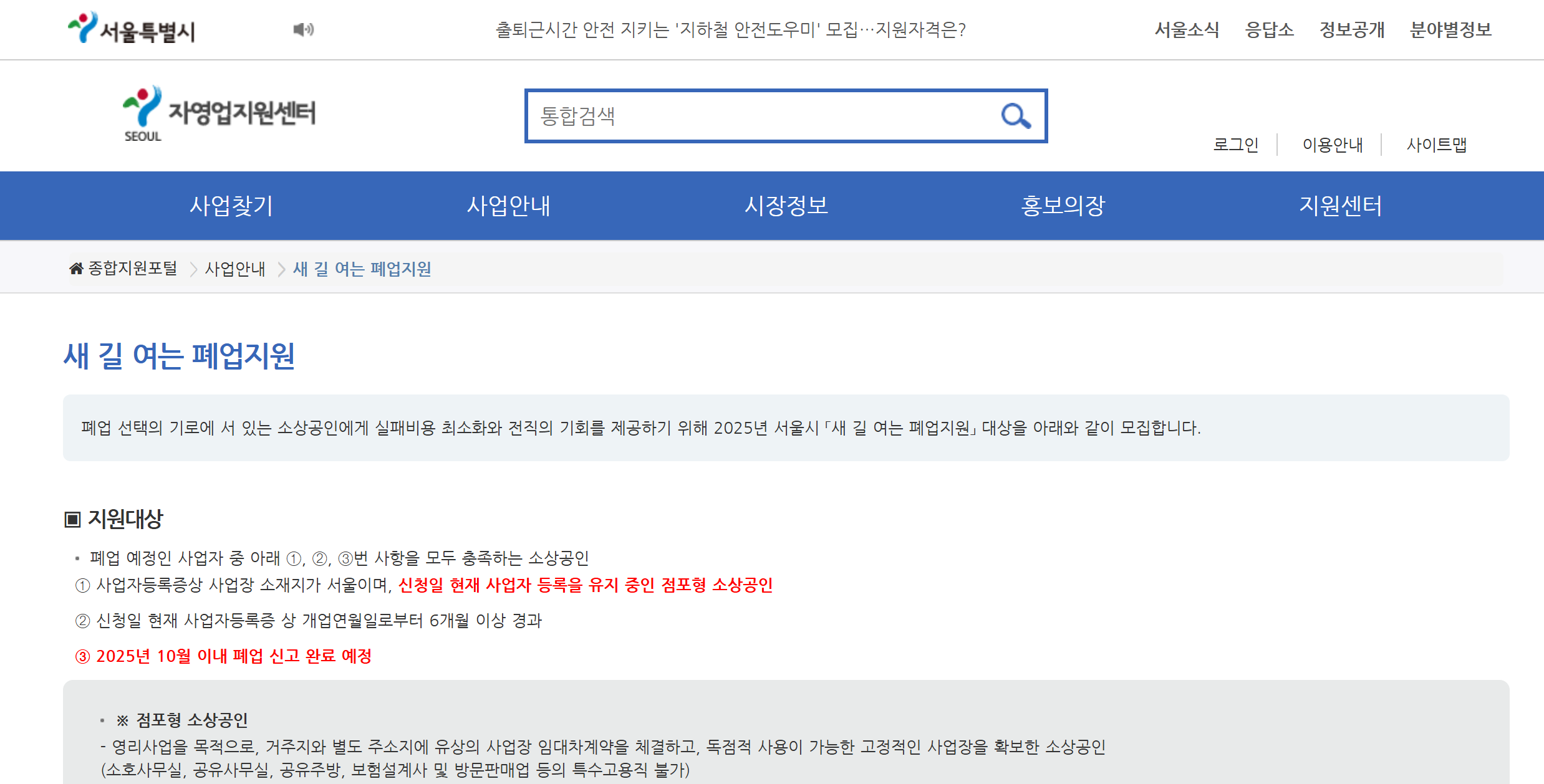The width and height of the screenshot is (1544, 784).
Task: Click the 서울특별시 logo
Action: pyautogui.click(x=132, y=29)
